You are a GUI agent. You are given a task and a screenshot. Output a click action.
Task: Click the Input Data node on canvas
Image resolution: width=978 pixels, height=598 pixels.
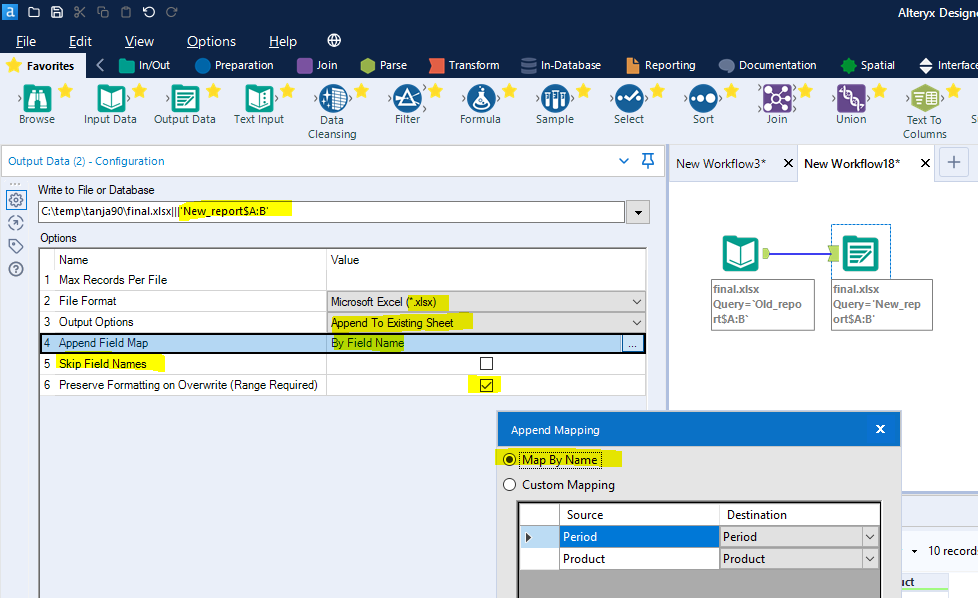pos(740,253)
